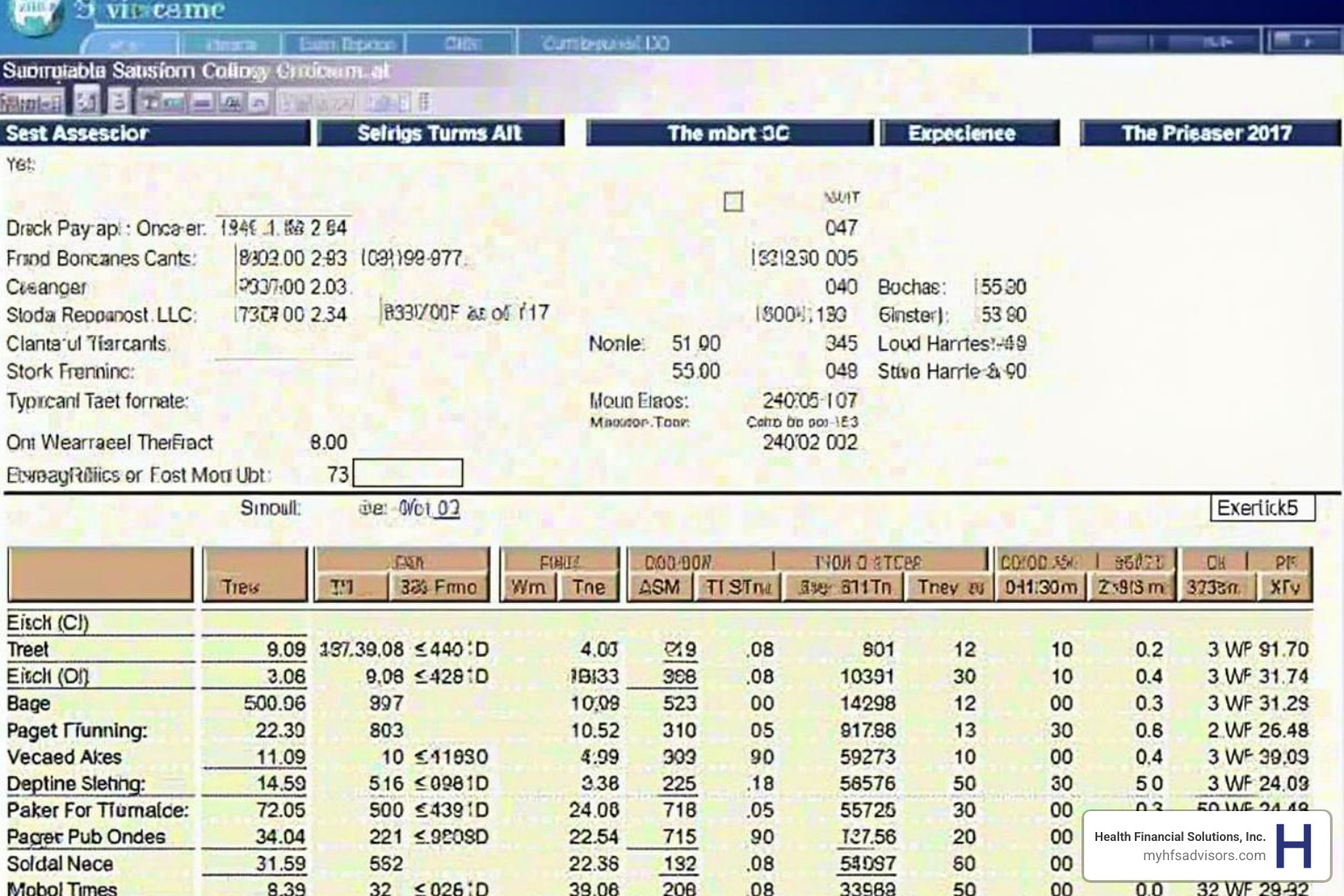Viewport: 1344px width, 896px height.
Task: Click the empty input box next to 73
Action: (407, 473)
